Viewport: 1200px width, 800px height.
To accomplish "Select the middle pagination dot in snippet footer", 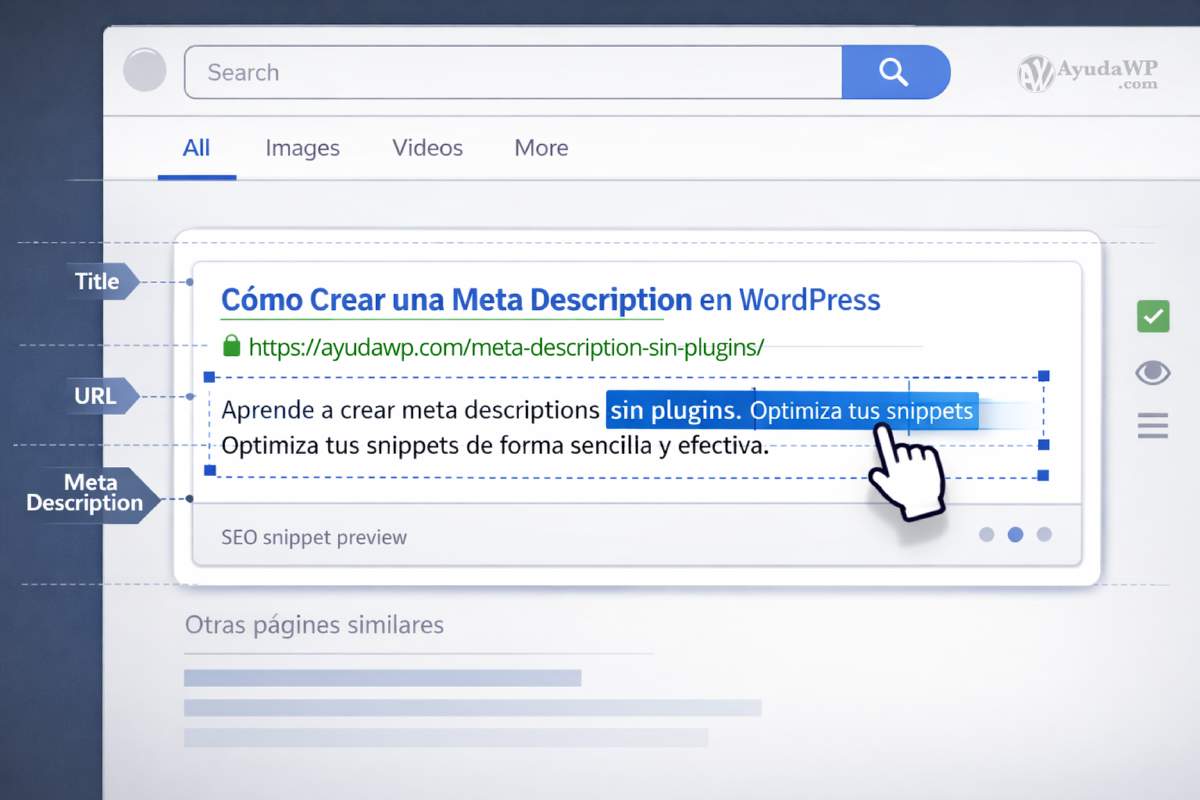I will click(x=1015, y=536).
